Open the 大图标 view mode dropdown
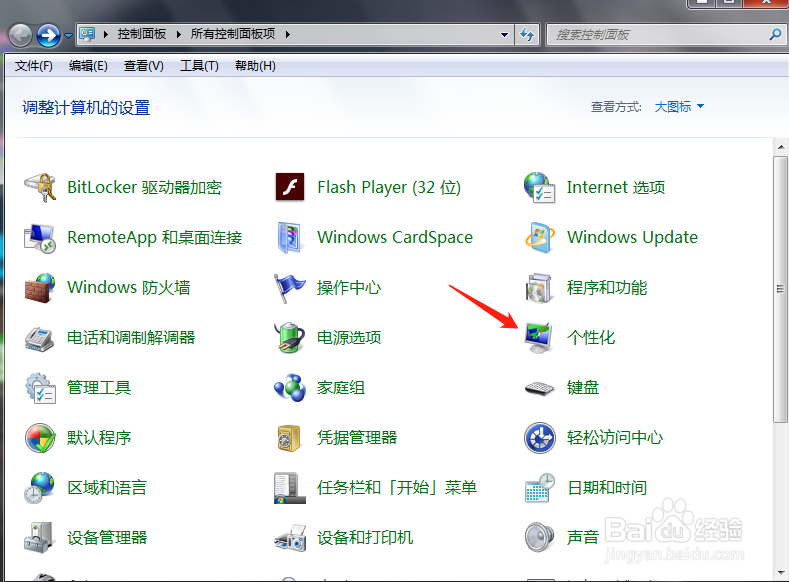Image resolution: width=789 pixels, height=582 pixels. (679, 107)
